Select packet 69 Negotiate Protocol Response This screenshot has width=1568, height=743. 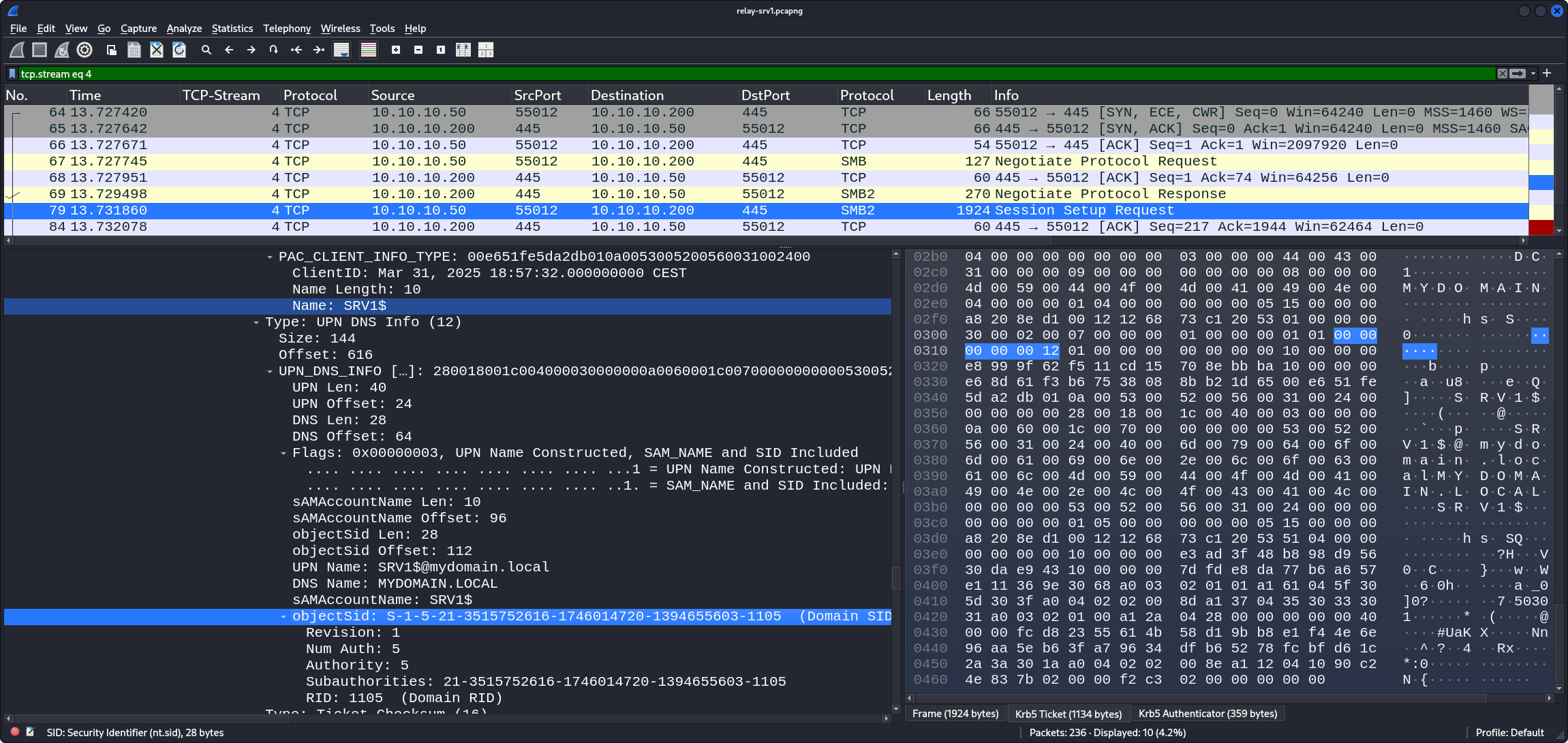(x=766, y=194)
